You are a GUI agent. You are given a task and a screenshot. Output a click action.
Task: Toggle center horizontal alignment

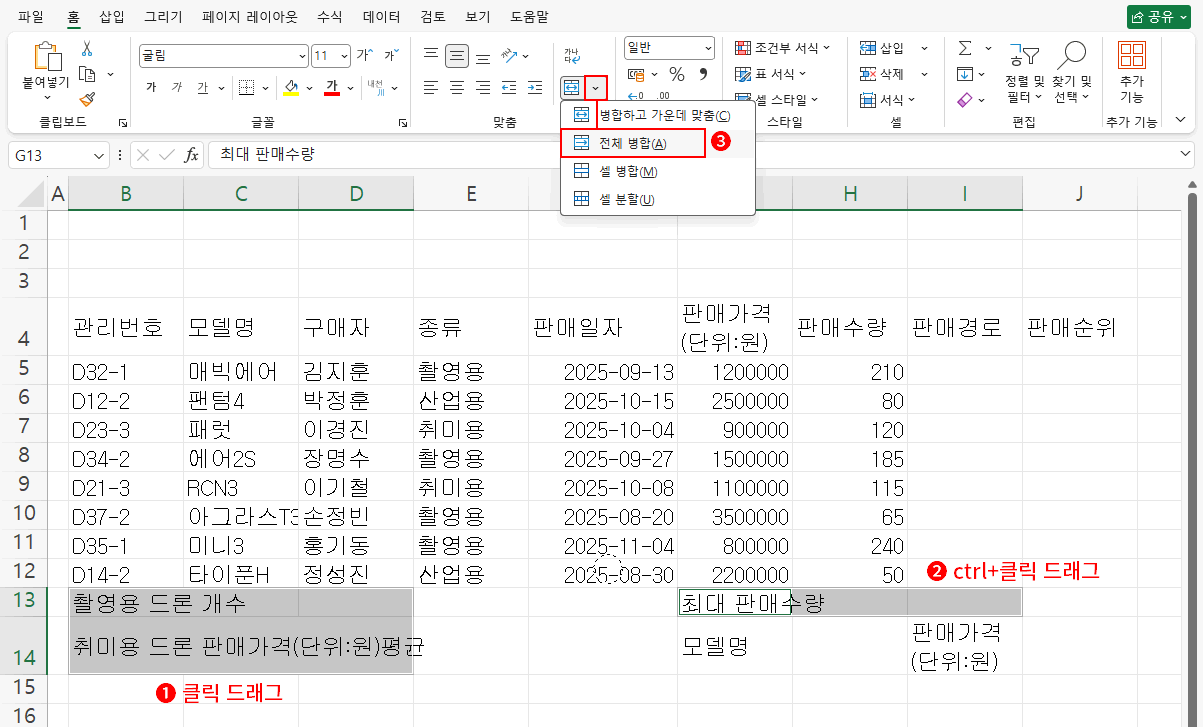[457, 88]
